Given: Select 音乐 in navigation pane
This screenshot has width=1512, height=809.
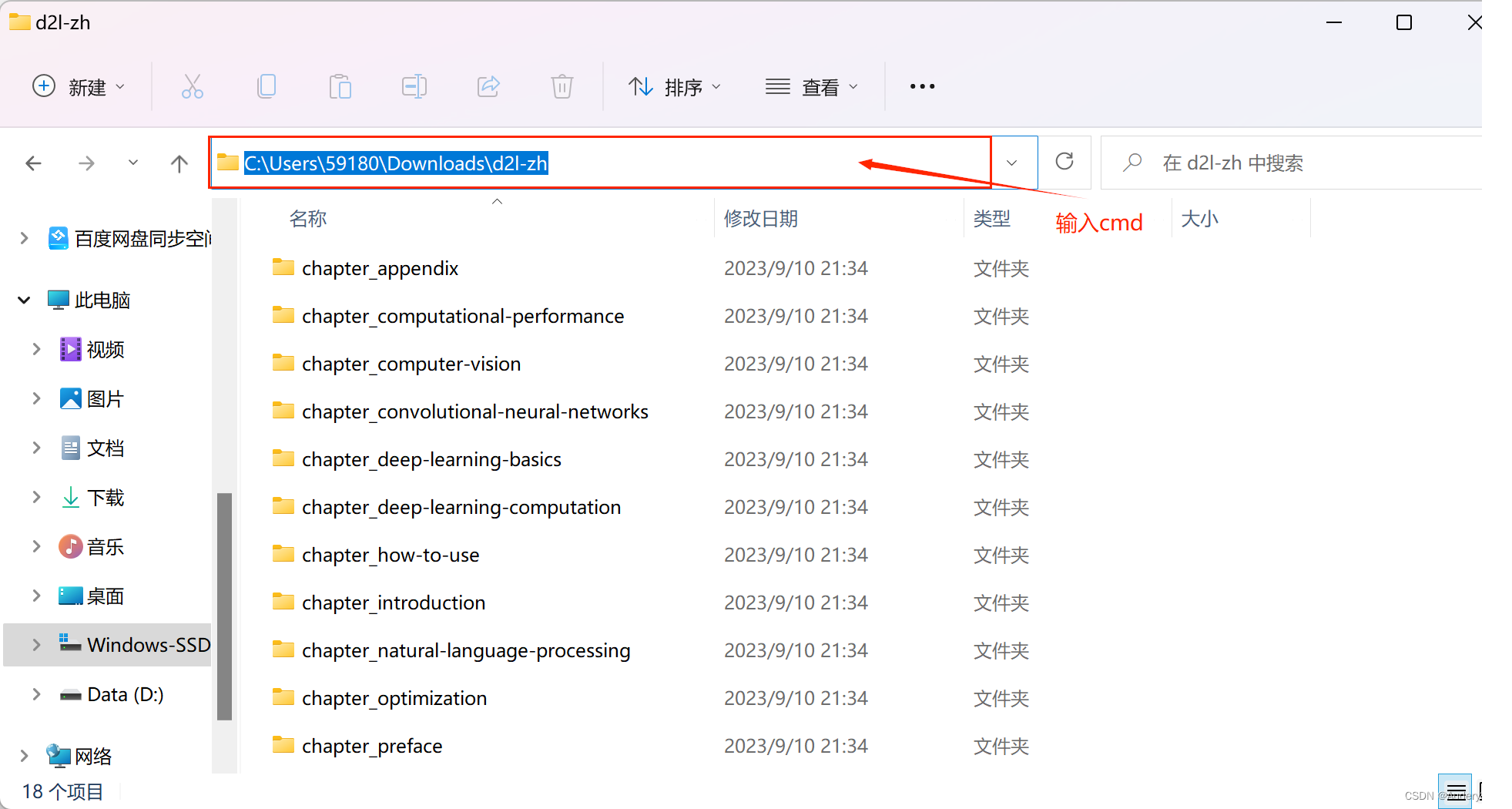Looking at the screenshot, I should coord(92,546).
